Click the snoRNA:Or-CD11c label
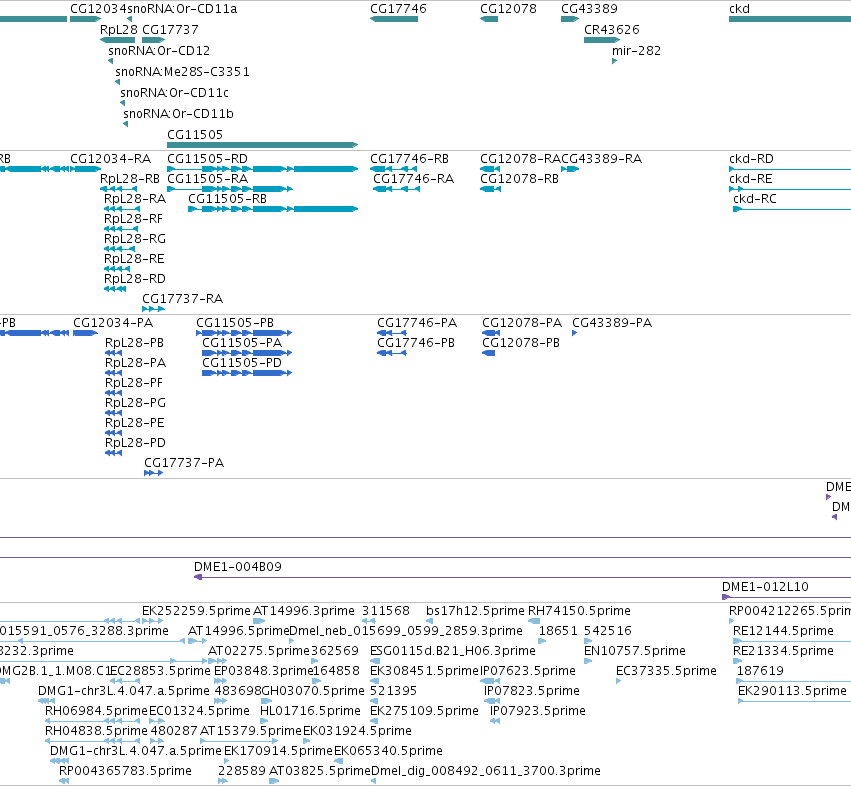Viewport: 851px width, 786px height. click(x=174, y=93)
